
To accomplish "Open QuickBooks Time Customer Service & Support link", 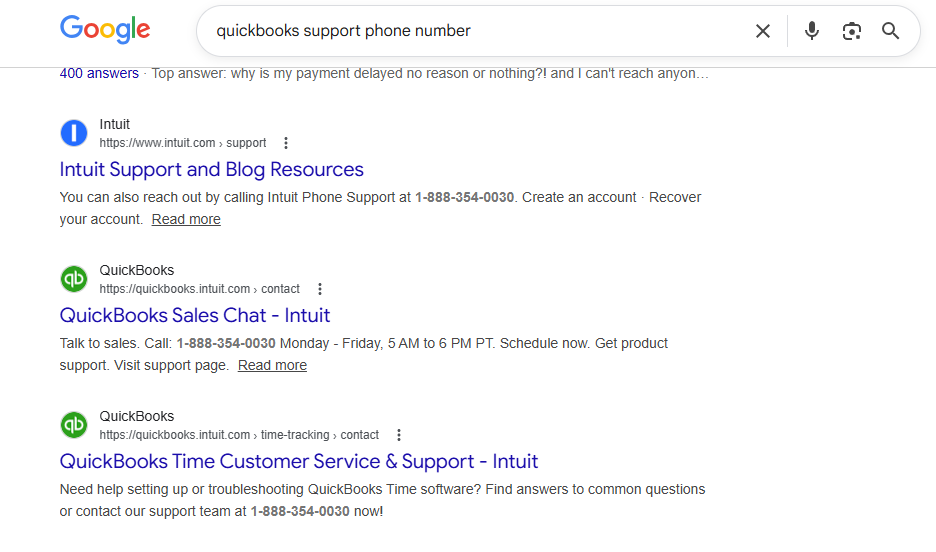I will (x=299, y=461).
